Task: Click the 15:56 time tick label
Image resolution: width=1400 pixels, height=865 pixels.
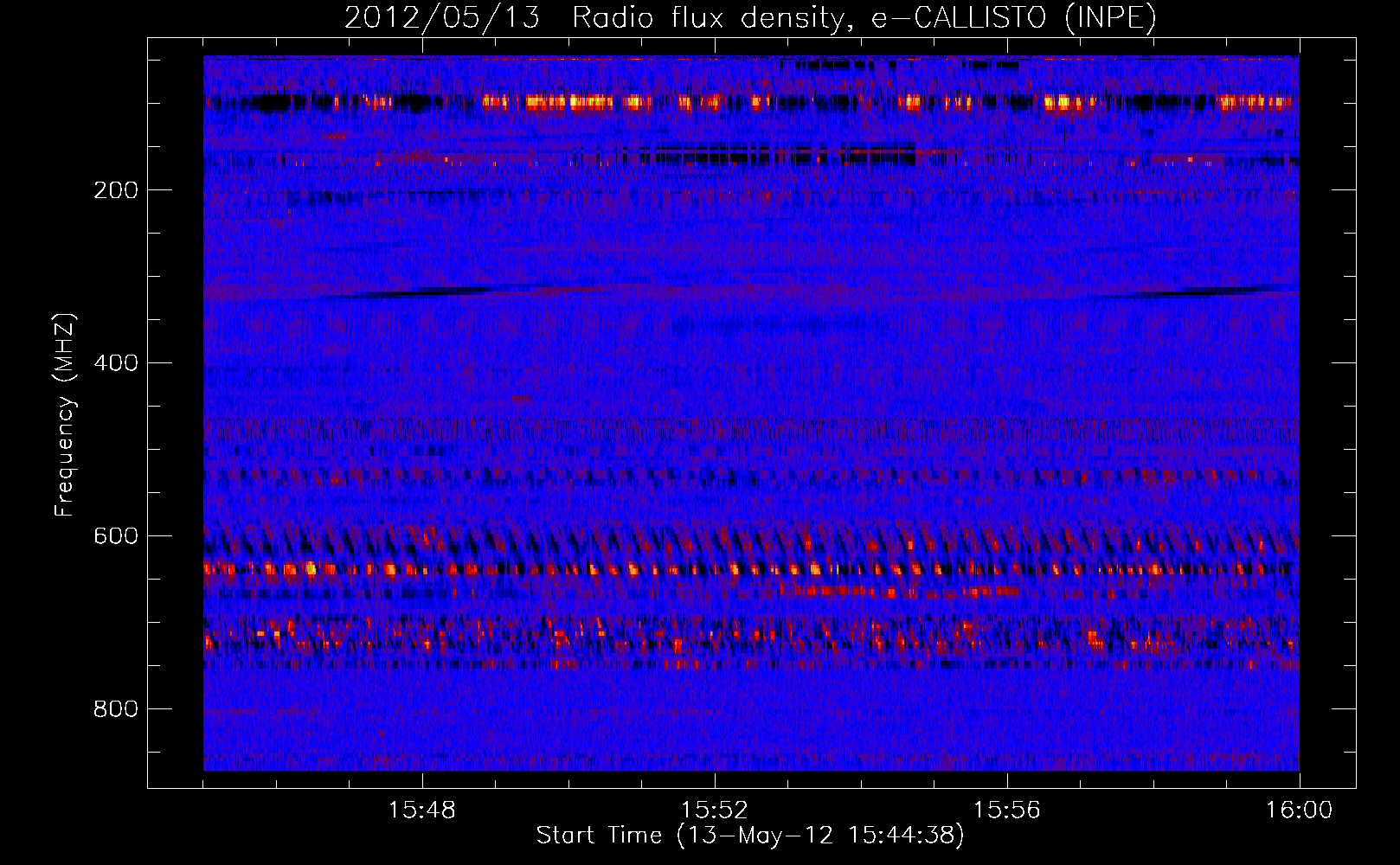Action: tap(1007, 811)
